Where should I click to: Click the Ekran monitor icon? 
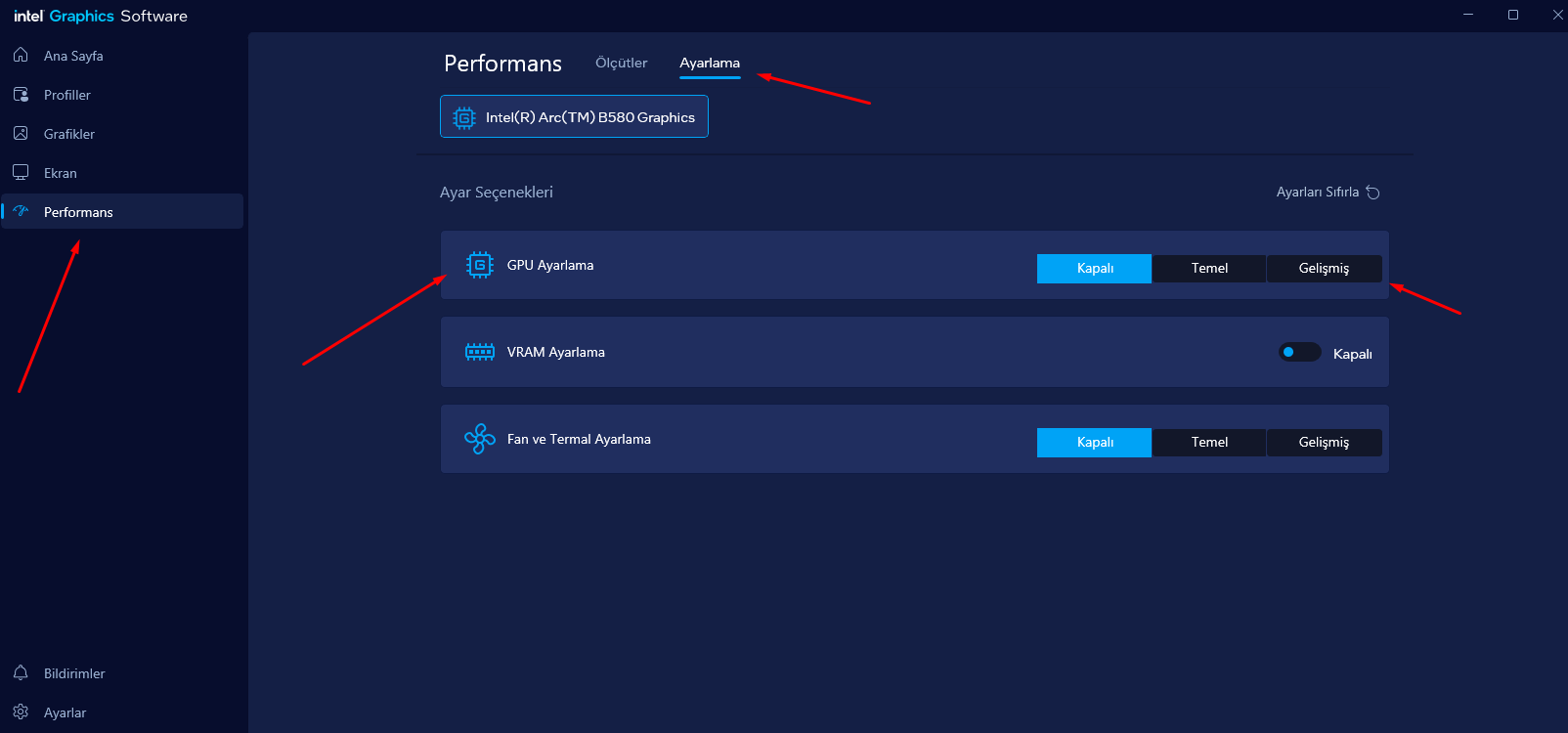(21, 172)
